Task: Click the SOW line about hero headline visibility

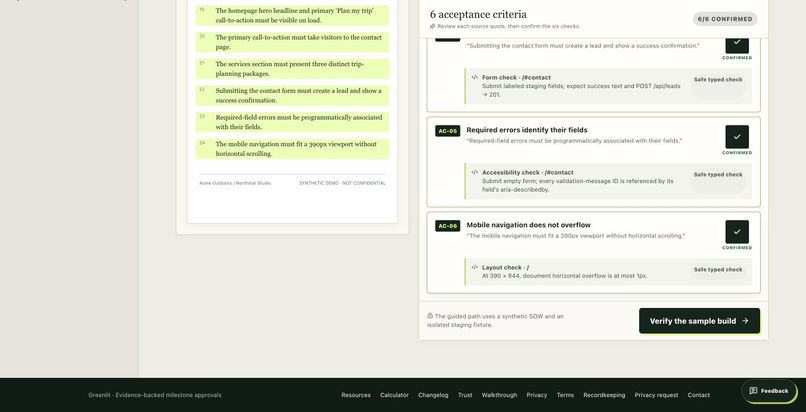Action: tap(292, 15)
